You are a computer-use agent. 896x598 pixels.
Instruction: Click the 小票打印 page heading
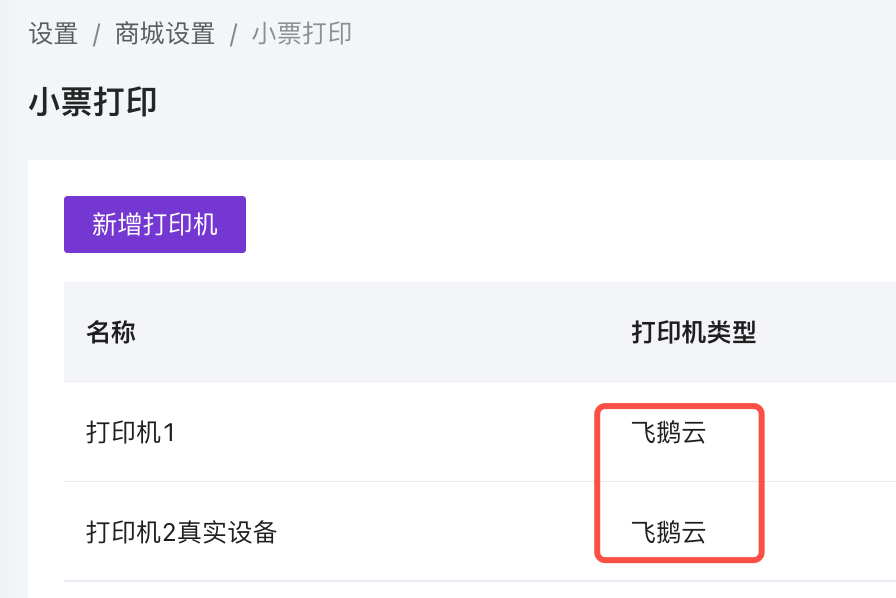click(92, 102)
